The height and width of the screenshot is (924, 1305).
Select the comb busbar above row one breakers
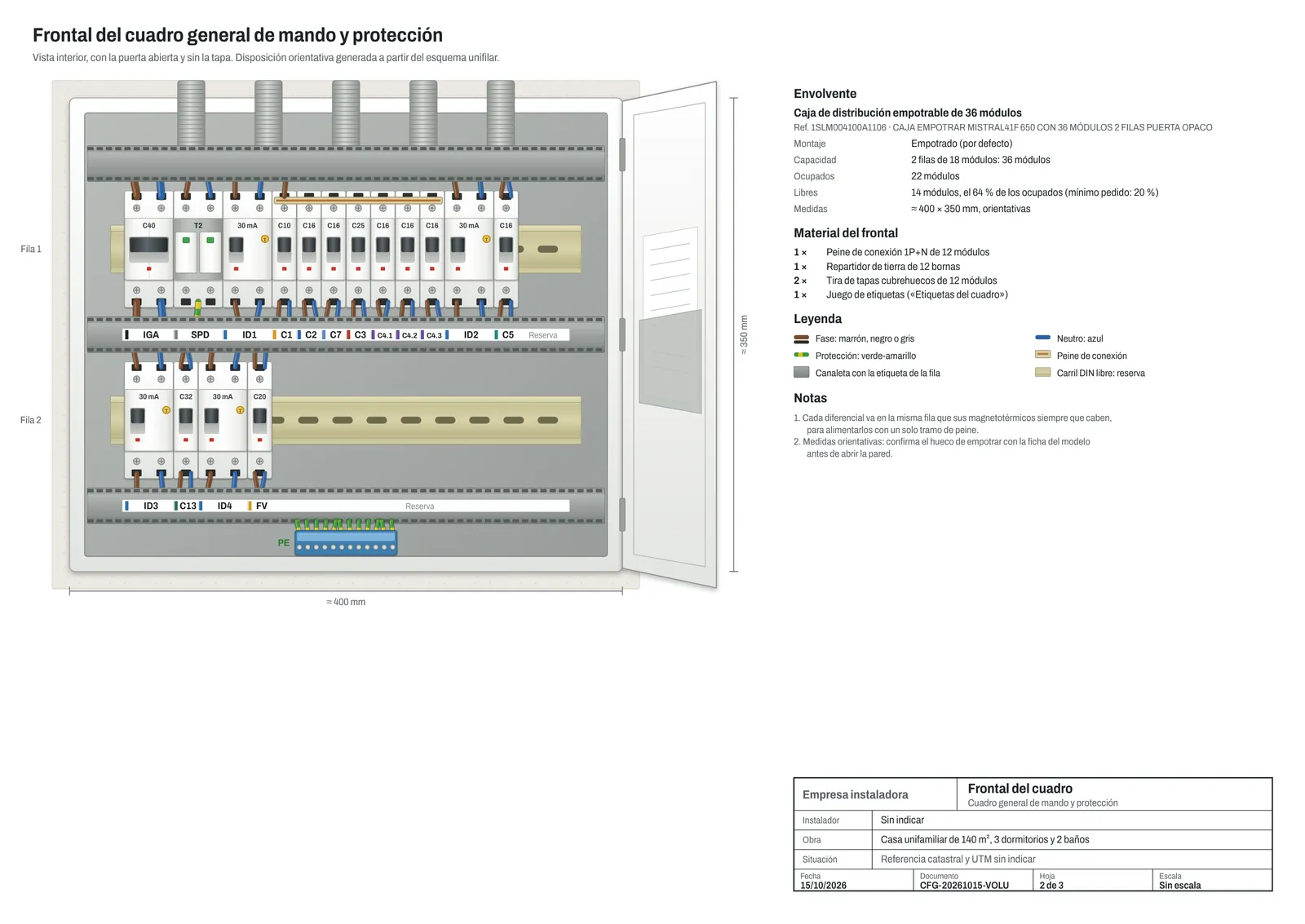pos(358,200)
